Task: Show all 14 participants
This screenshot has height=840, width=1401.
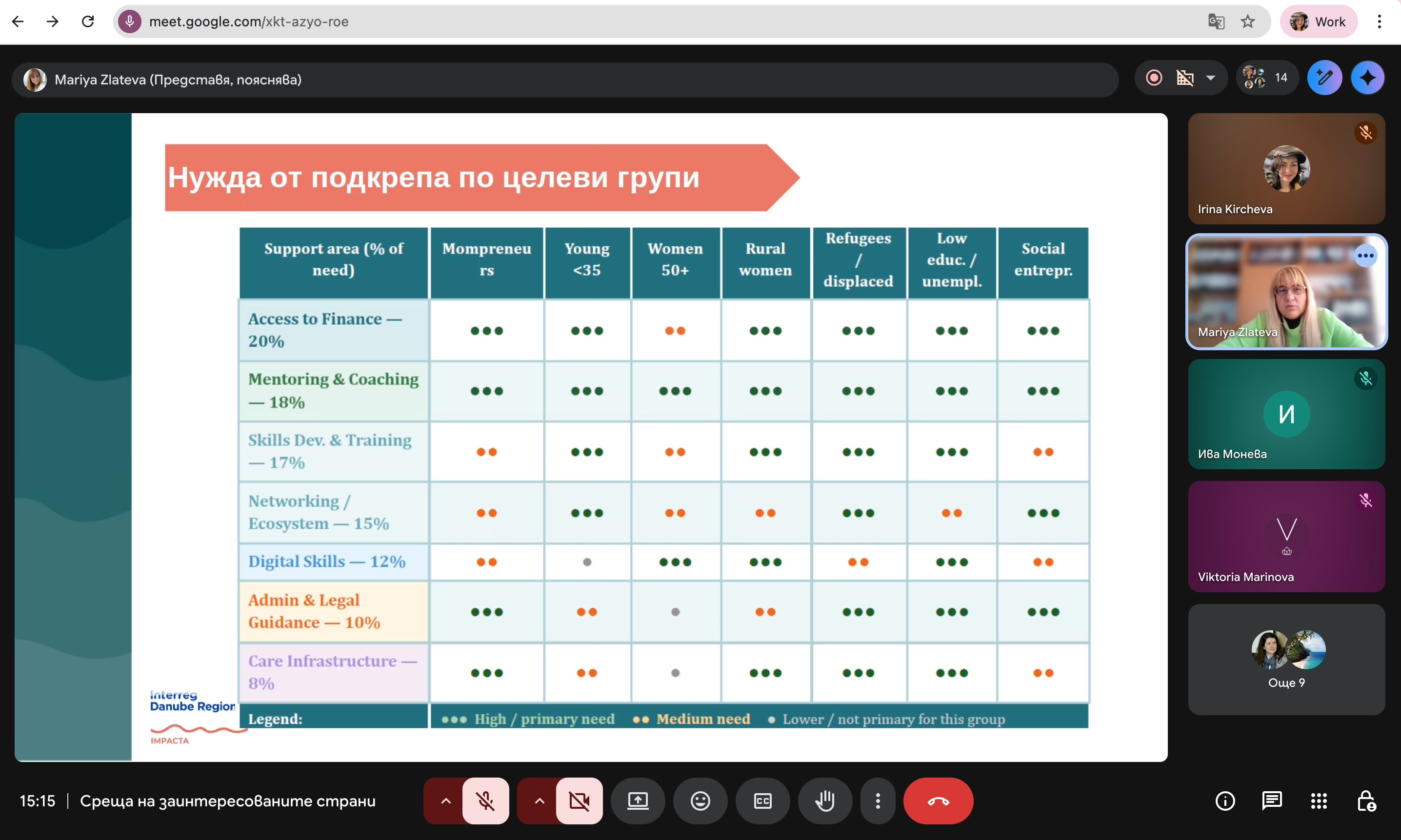Action: 1267,78
